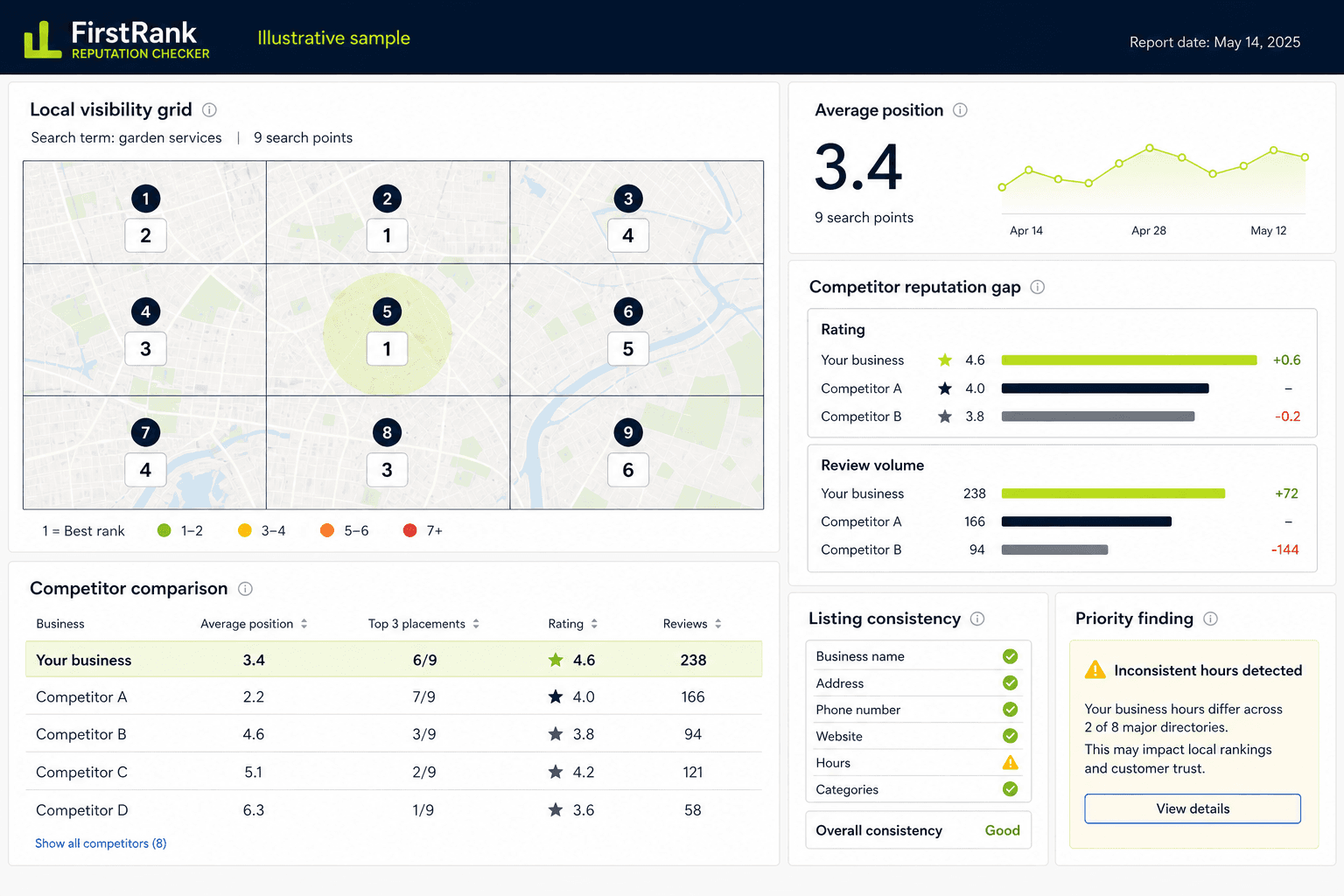Open the Competitor comparison info icon
Screen dimensions: 1344x896
pos(245,589)
